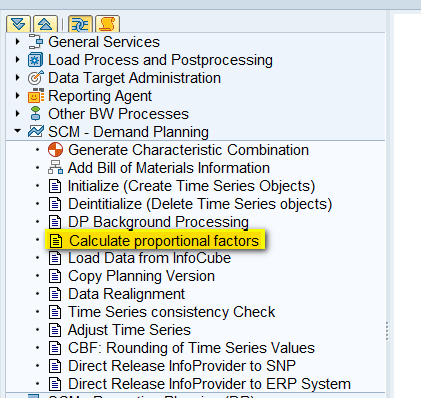Click the General Services icon
Screen dimensions: 421x398
(x=36, y=42)
